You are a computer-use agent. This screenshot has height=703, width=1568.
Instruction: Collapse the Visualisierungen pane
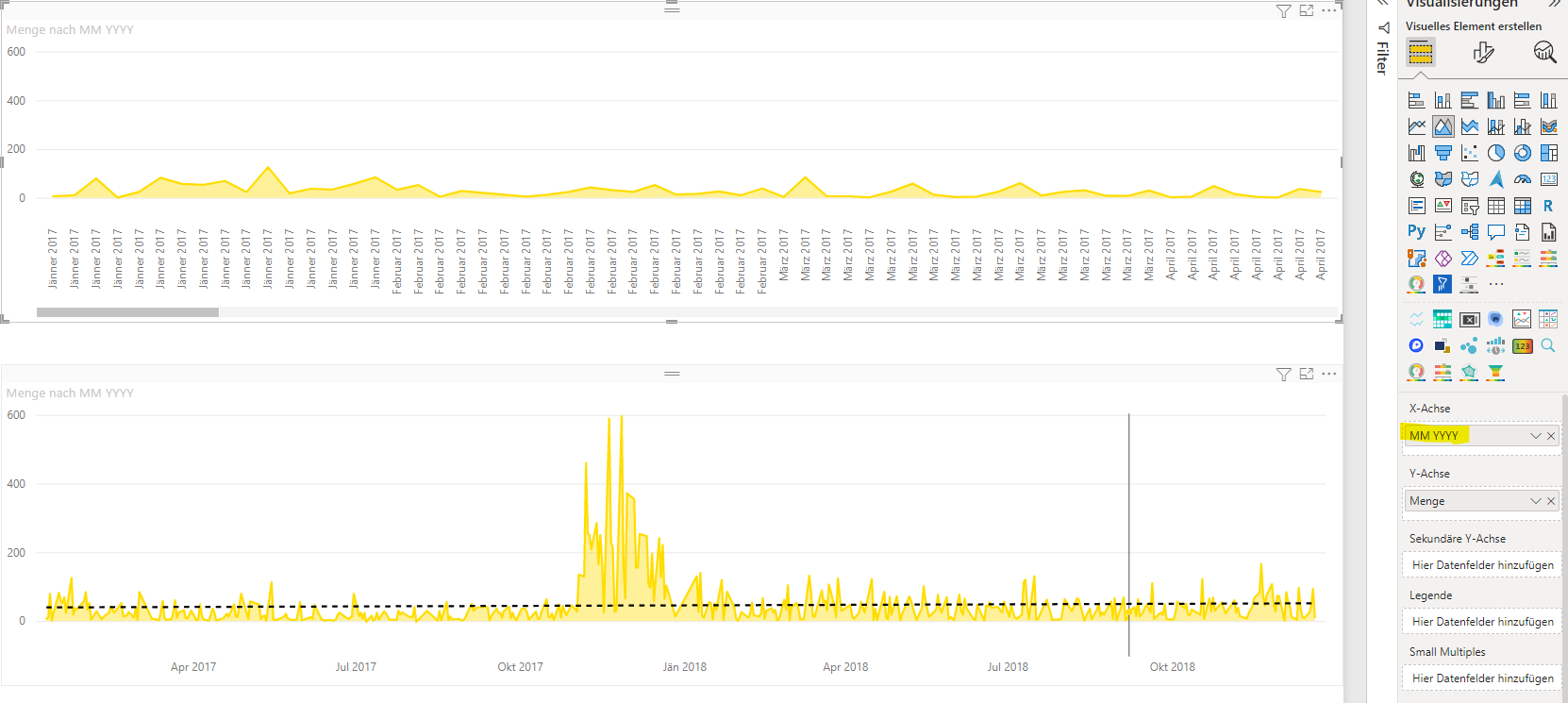(x=1554, y=4)
